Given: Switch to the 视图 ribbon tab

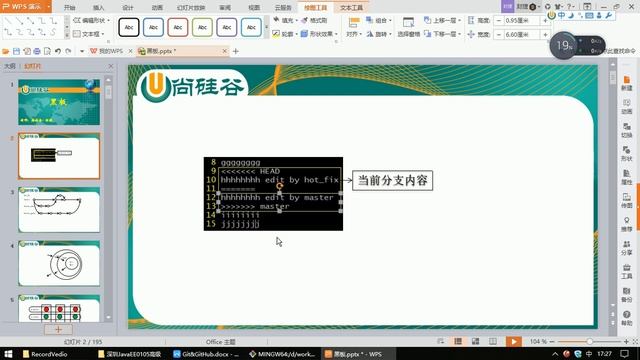Looking at the screenshot, I should click(x=254, y=7).
